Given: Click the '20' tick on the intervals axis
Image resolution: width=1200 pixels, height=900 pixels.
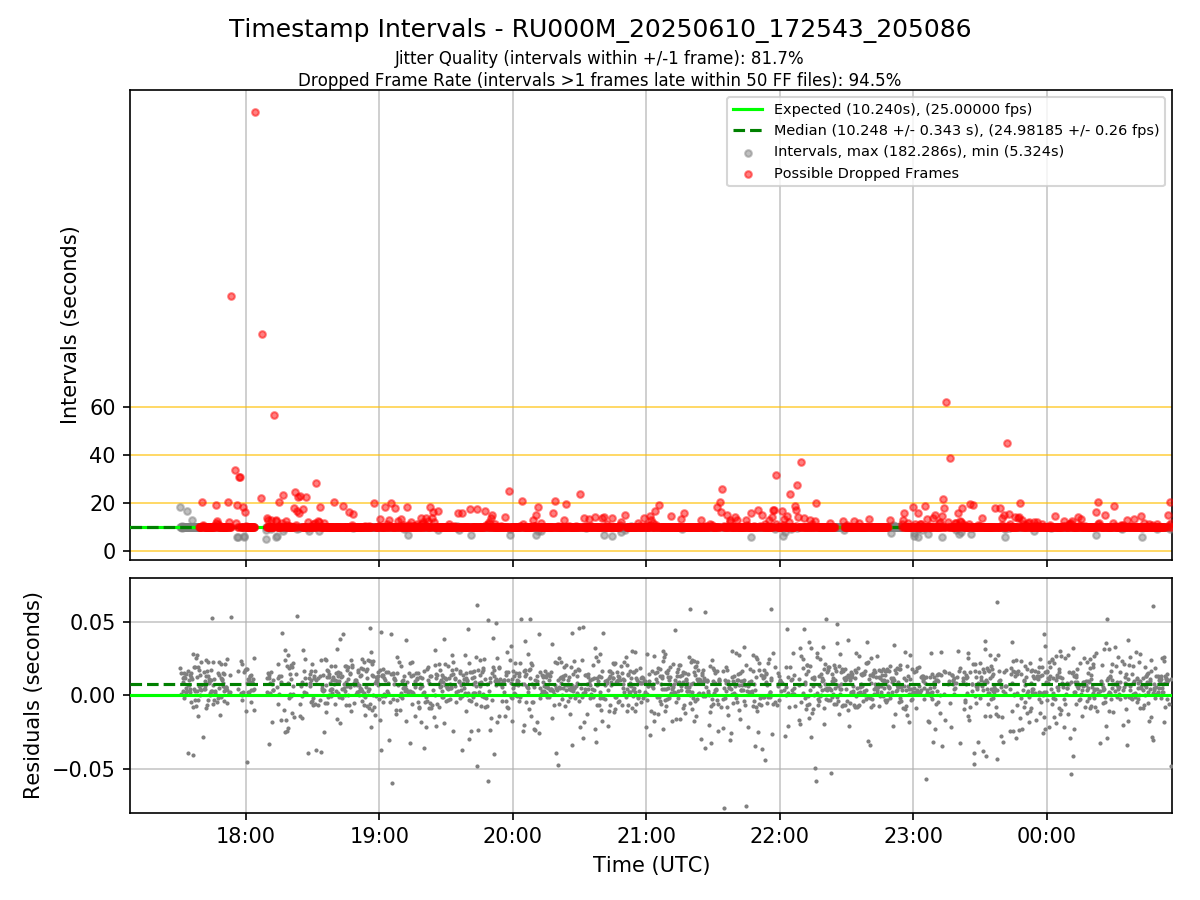Looking at the screenshot, I should [x=105, y=503].
